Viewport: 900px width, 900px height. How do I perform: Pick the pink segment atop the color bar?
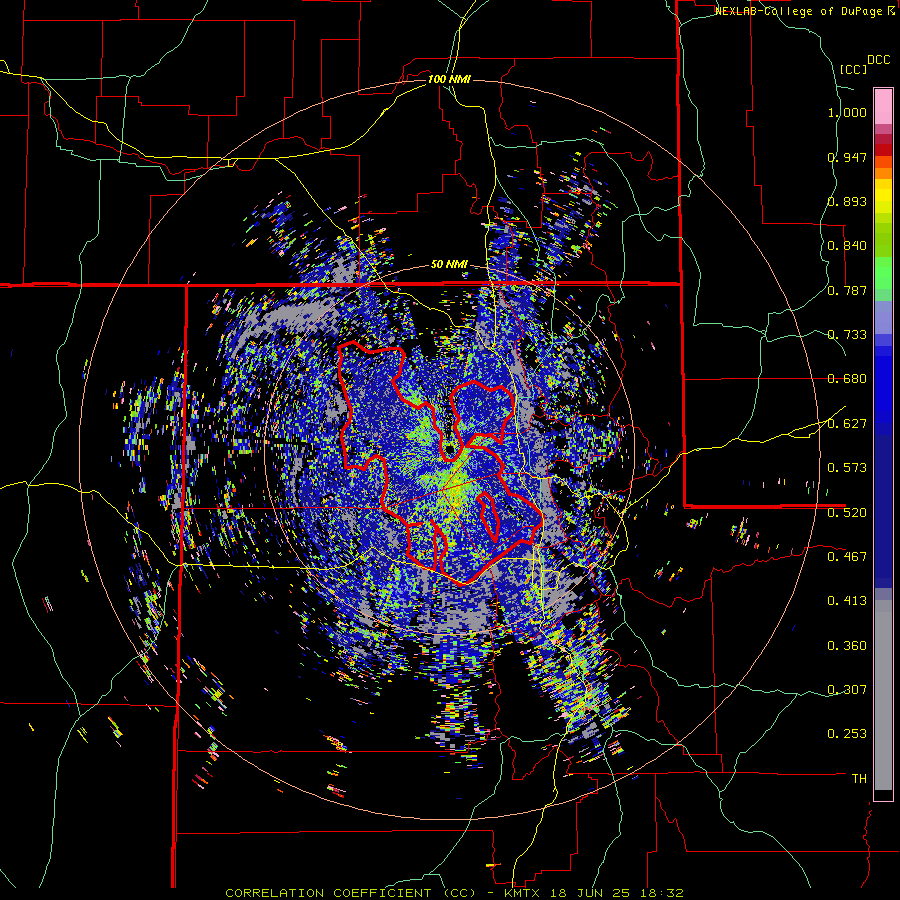click(x=883, y=106)
